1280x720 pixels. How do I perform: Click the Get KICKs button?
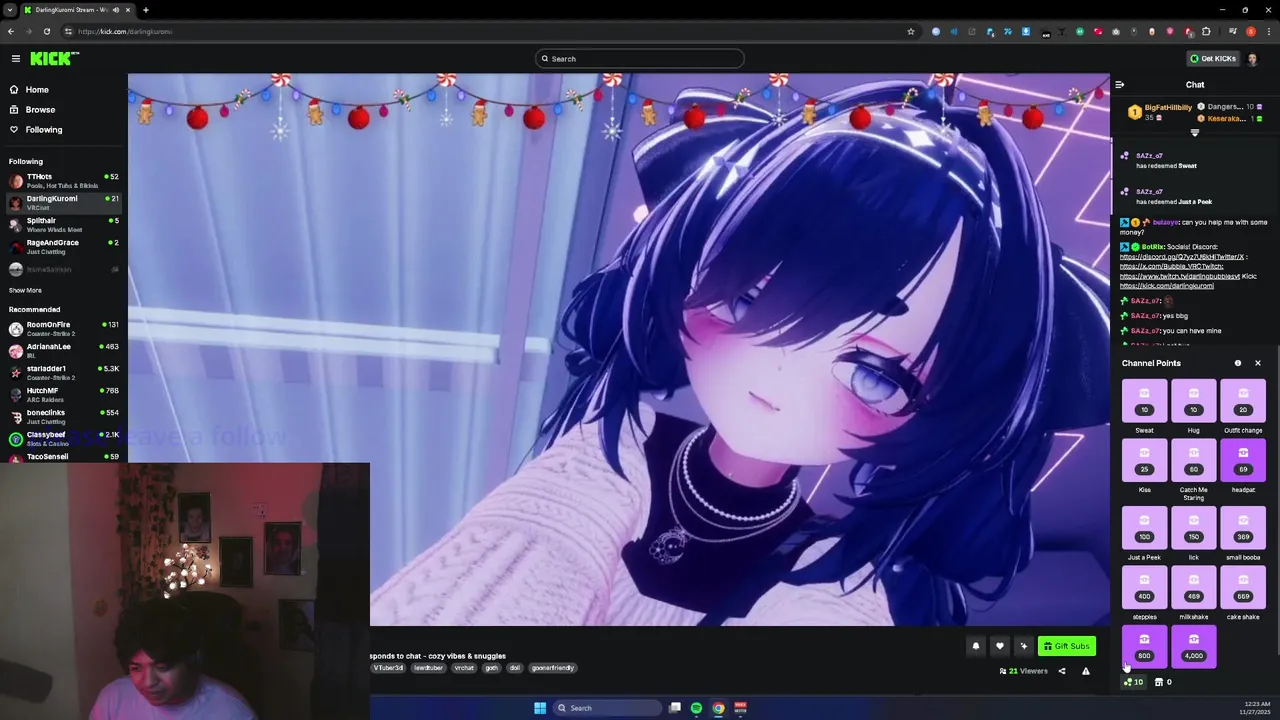point(1212,59)
